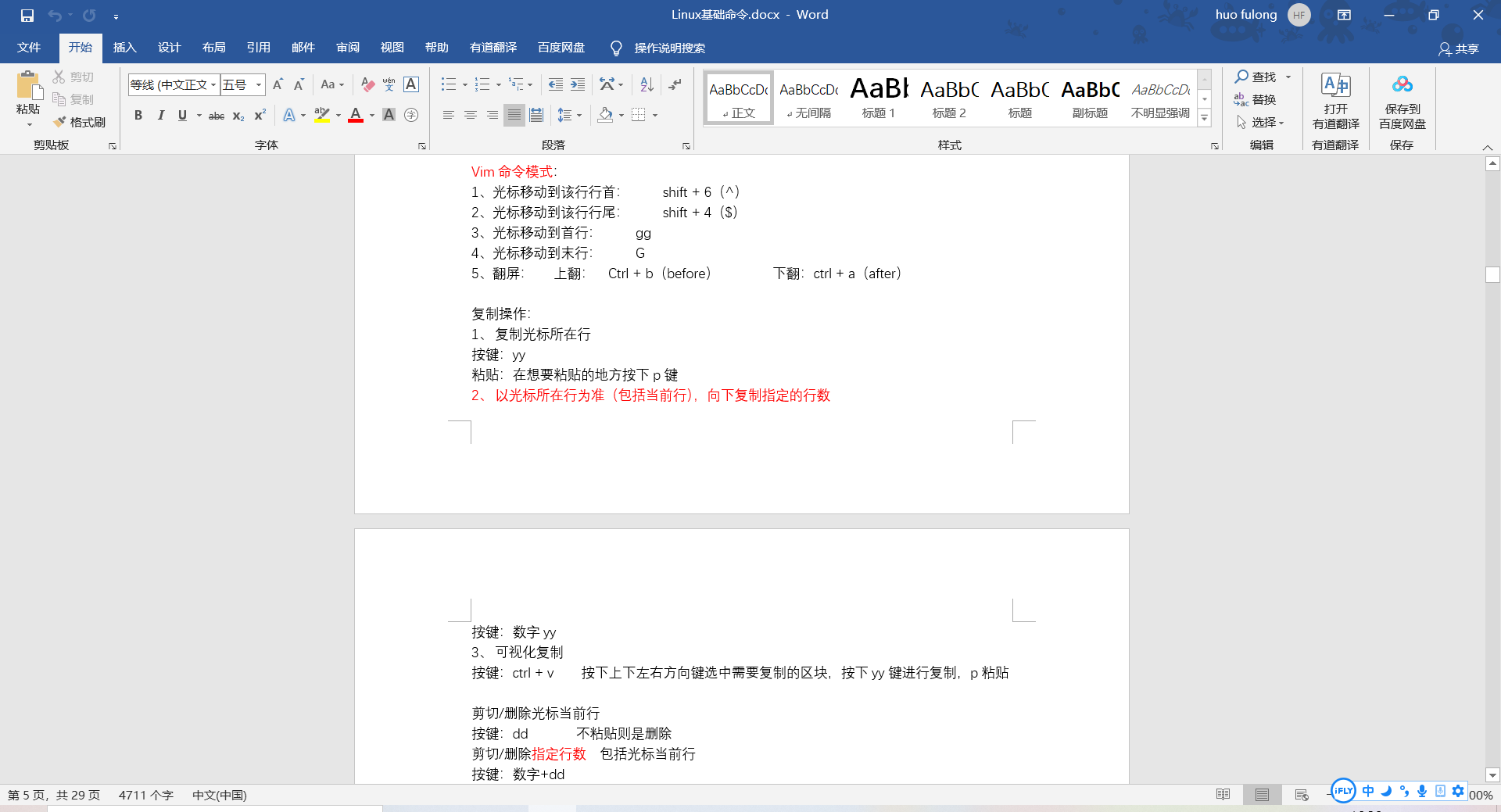Screen dimensions: 1501x812
Task: Open 打开有道翻译 in the ribbon
Action: tap(1334, 102)
